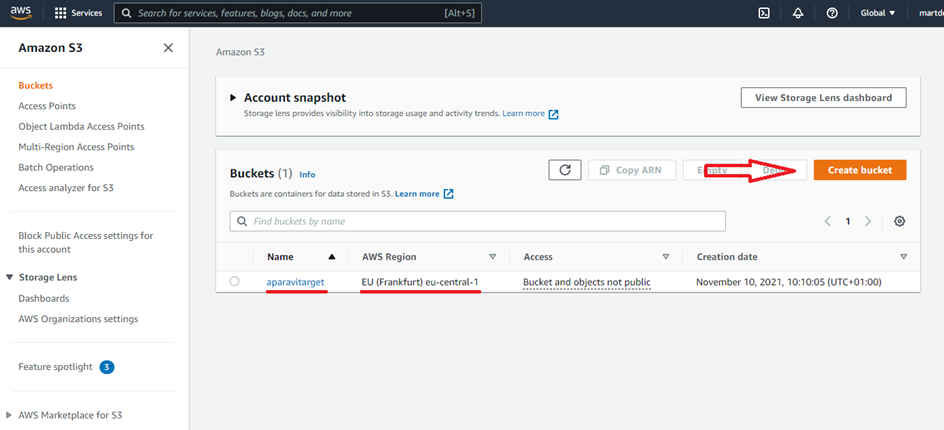Navigate to Batch Operations
This screenshot has height=430, width=944.
(x=56, y=167)
